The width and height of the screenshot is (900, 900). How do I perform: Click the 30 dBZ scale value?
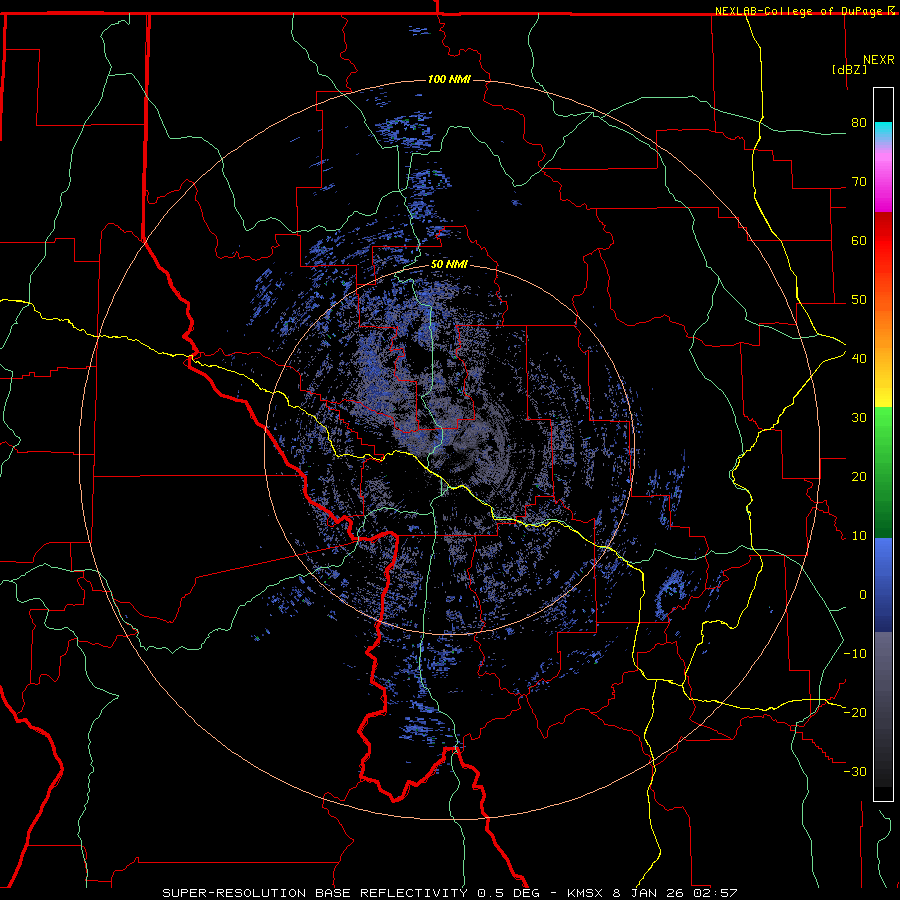click(859, 417)
